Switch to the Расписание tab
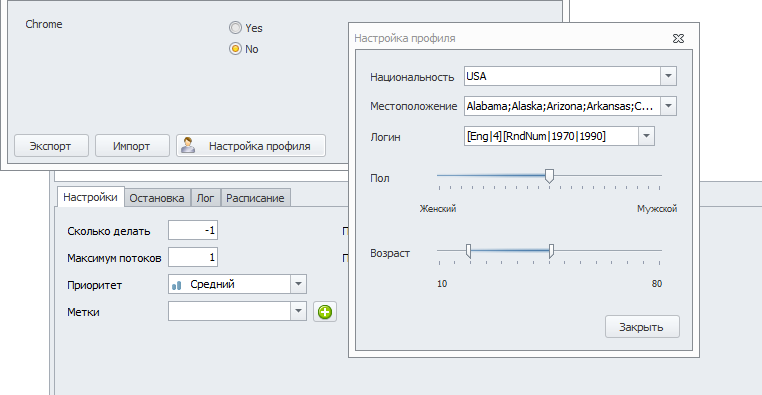Screen dimensions: 762x395 [255, 198]
